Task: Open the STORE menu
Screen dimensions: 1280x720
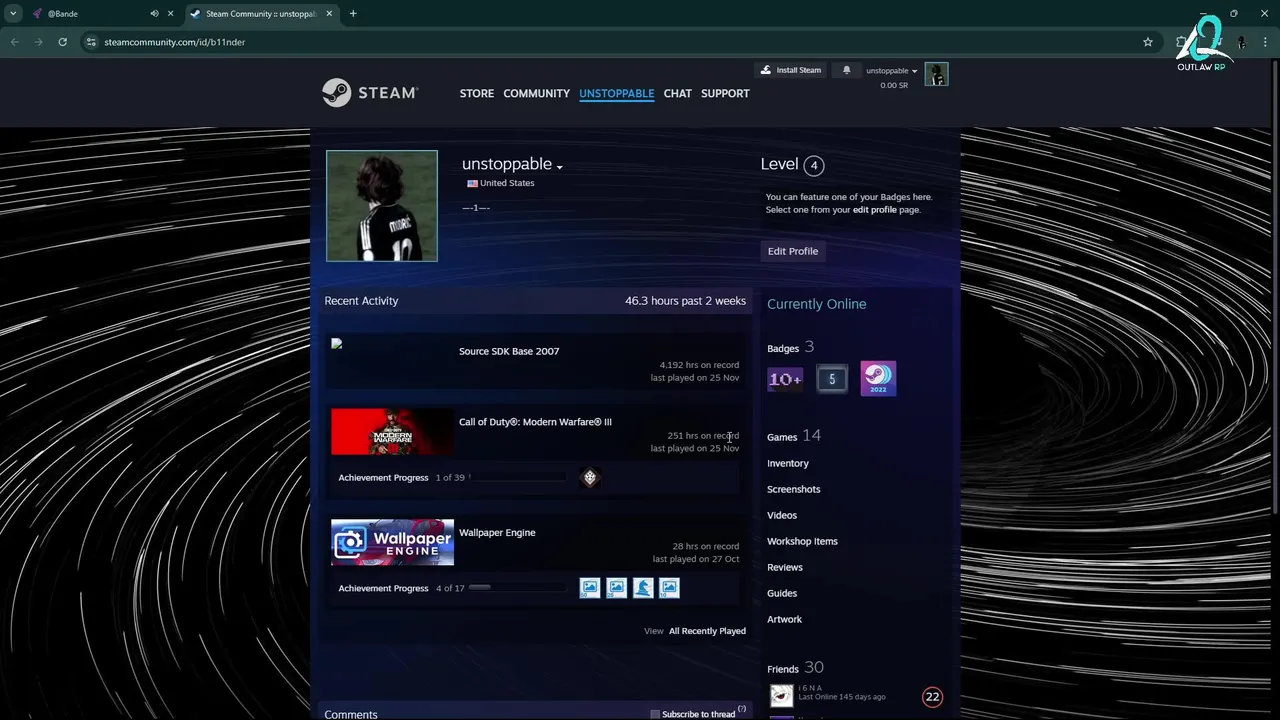Action: click(477, 93)
